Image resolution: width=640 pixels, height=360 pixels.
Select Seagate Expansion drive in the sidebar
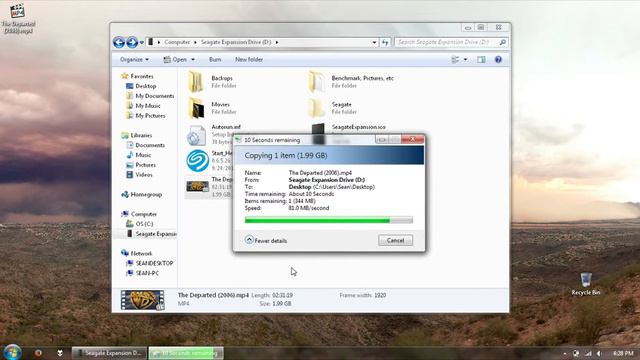pyautogui.click(x=156, y=234)
